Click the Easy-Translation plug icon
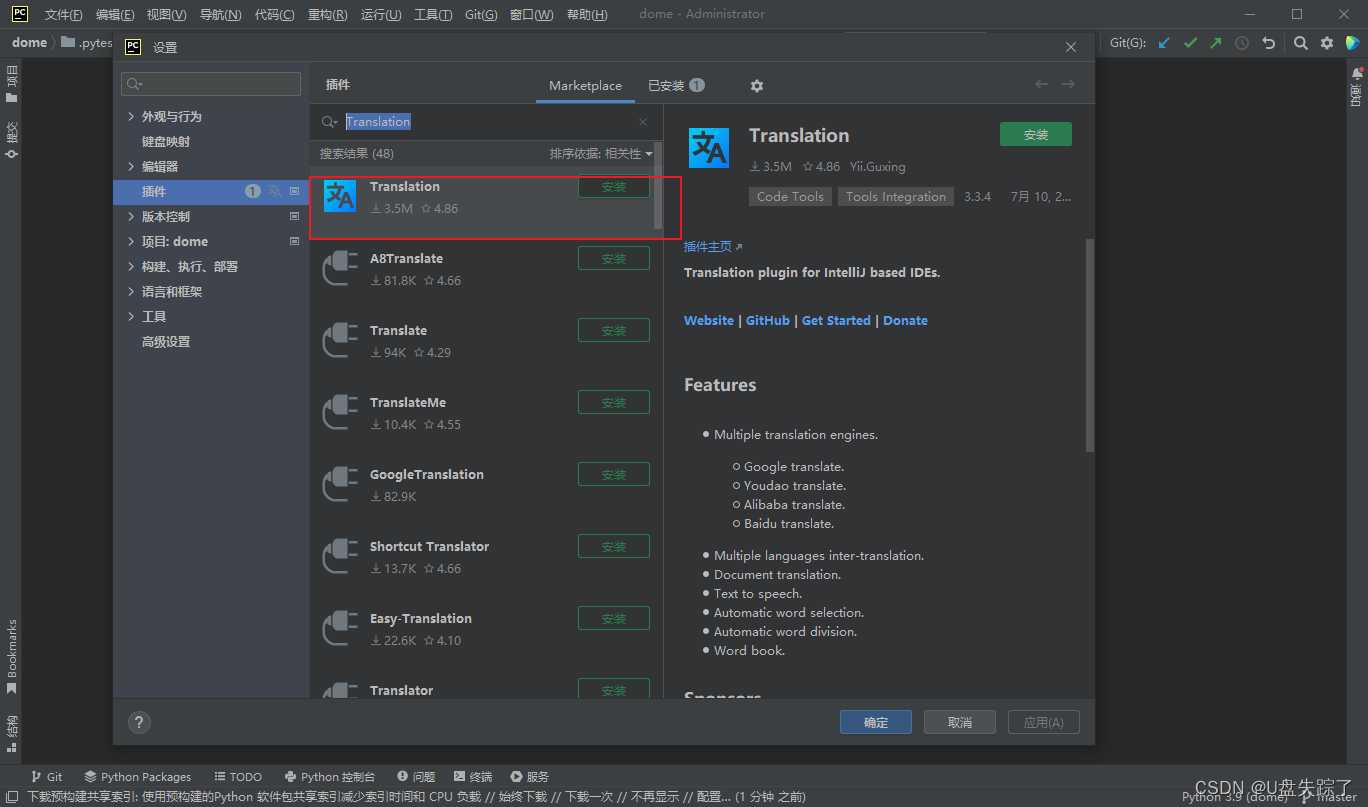The image size is (1368, 807). click(340, 628)
